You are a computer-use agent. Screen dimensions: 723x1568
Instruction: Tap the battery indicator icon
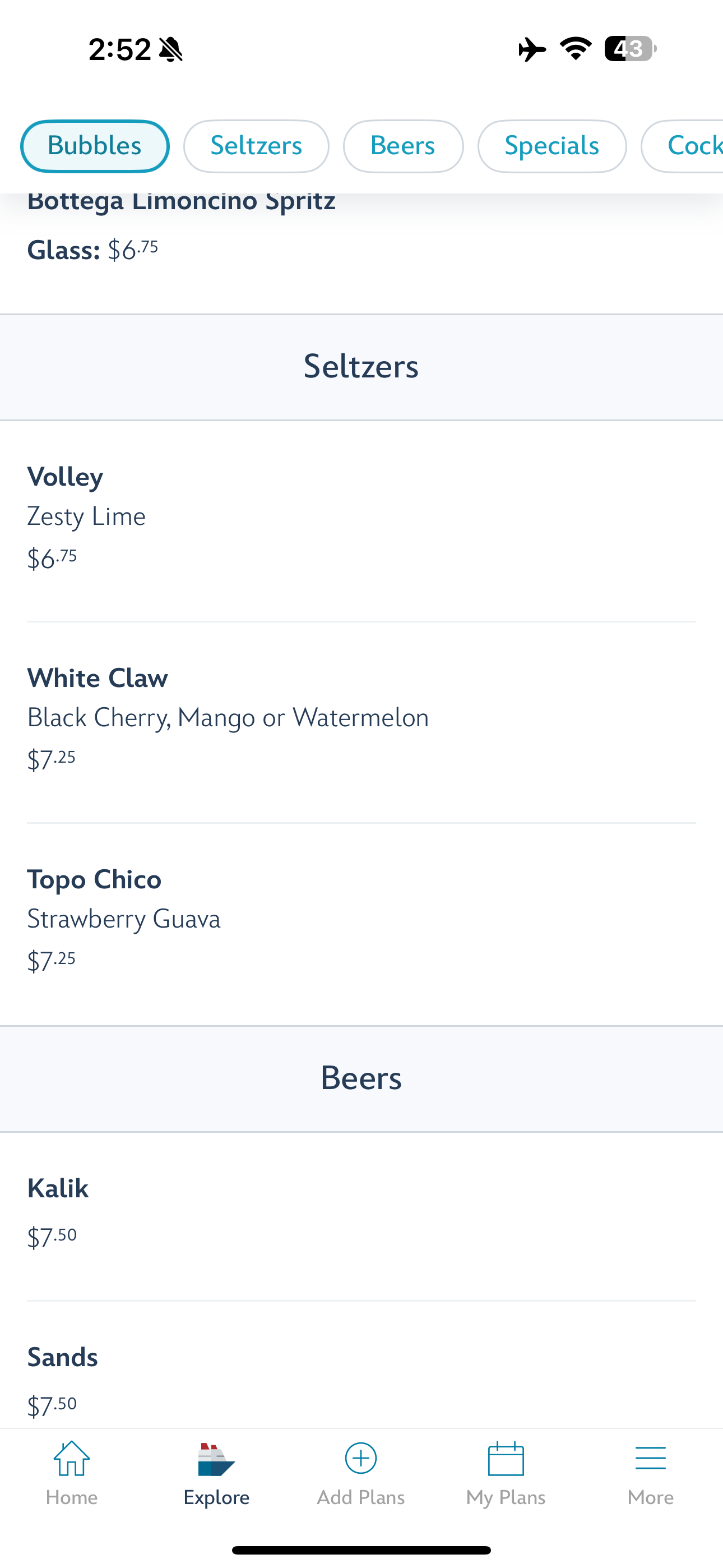pyautogui.click(x=629, y=49)
